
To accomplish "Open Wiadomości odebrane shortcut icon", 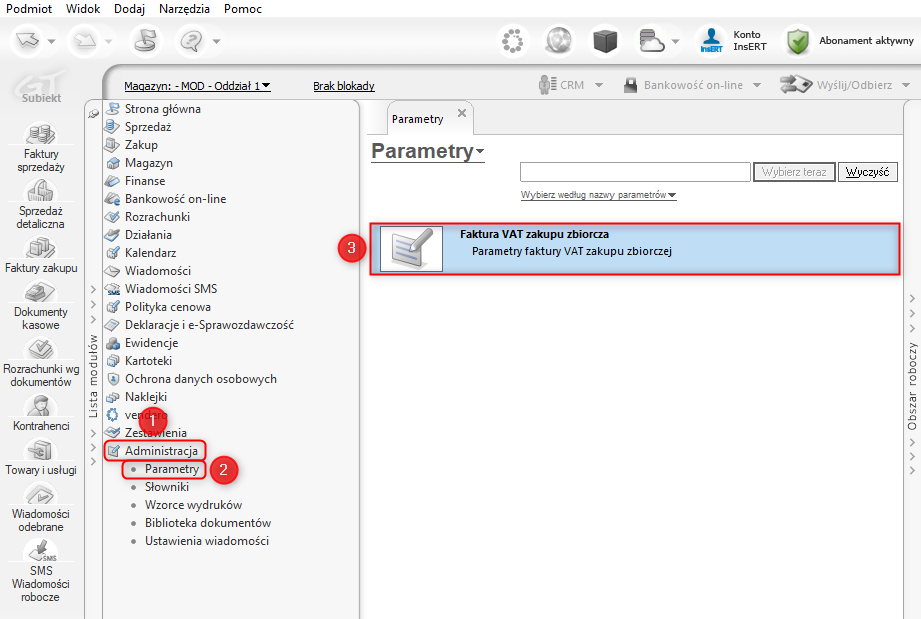I will tap(40, 494).
